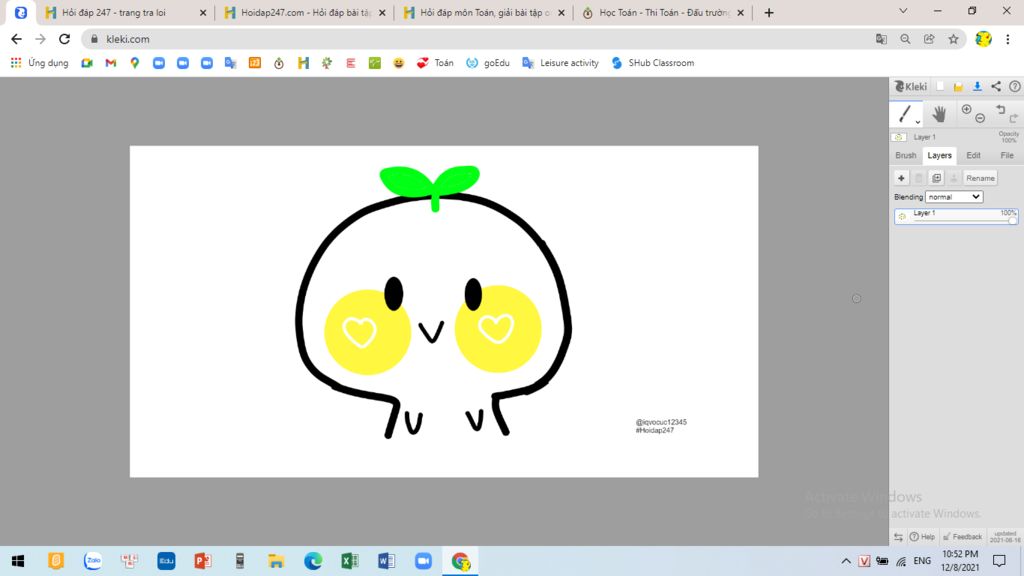Screen dimensions: 1024x576
Task: Open the brush tool dropdown arrow
Action: tap(918, 122)
